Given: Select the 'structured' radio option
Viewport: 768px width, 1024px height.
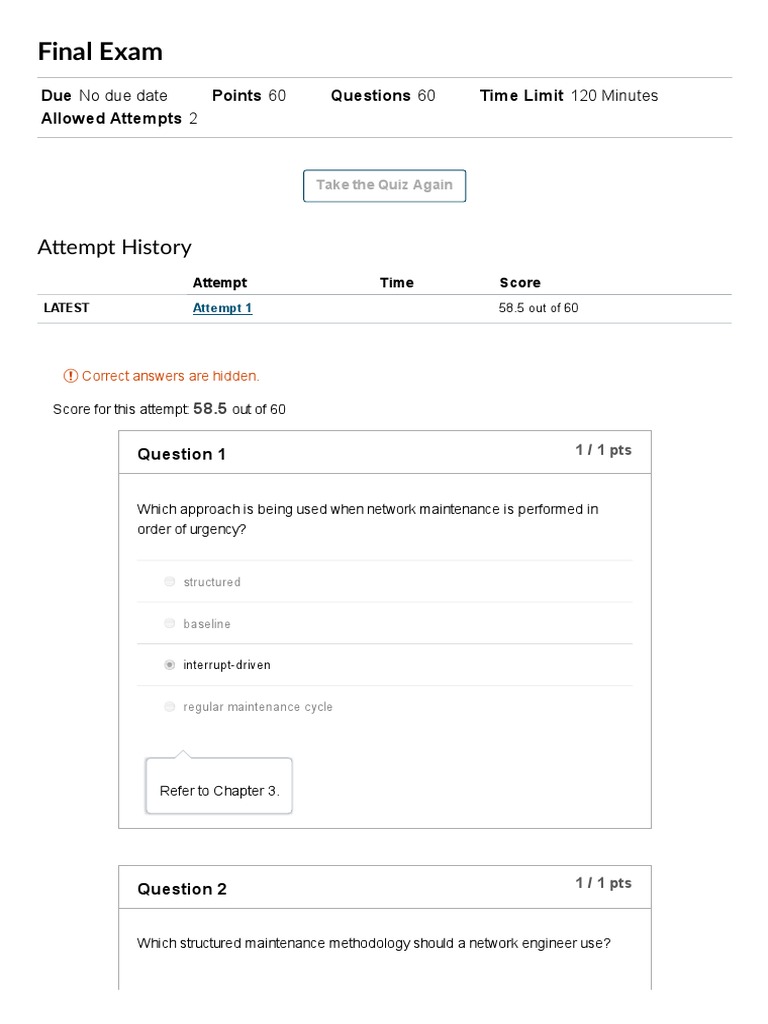Looking at the screenshot, I should [170, 582].
